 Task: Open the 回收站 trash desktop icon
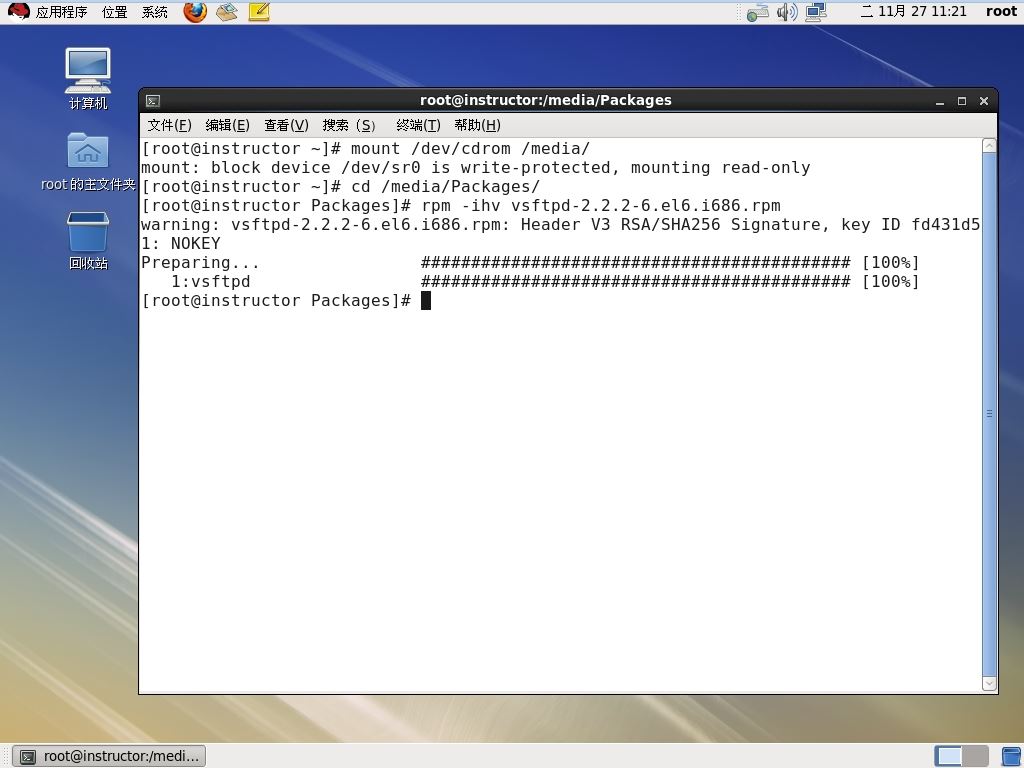pyautogui.click(x=88, y=240)
